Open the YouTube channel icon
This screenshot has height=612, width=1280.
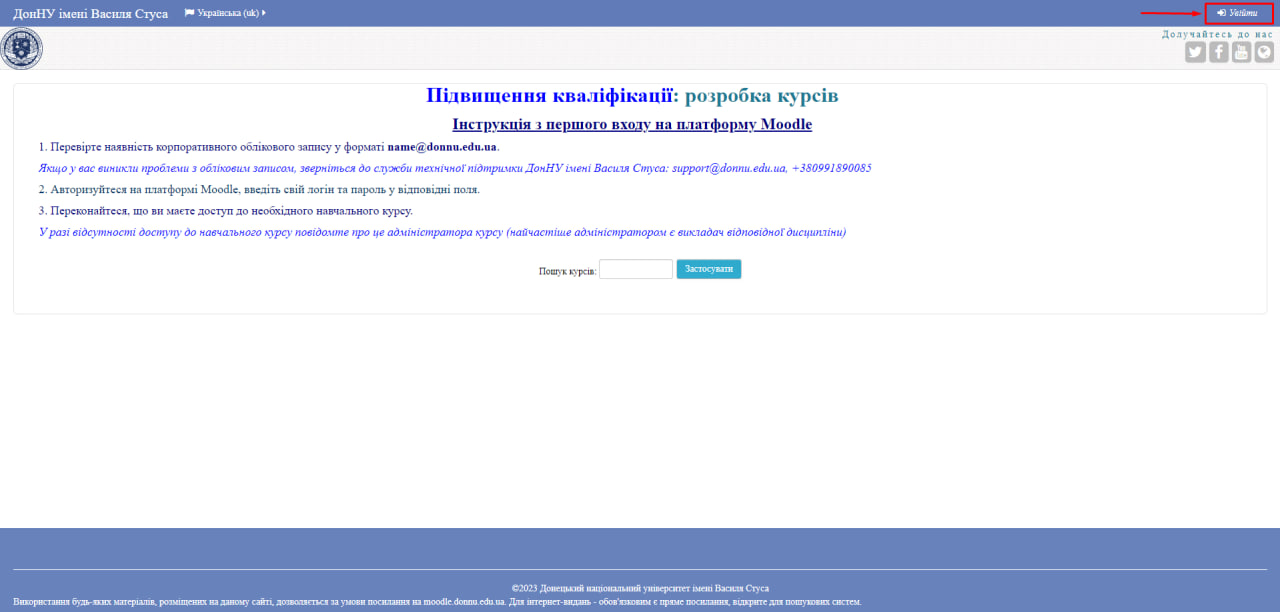tap(1241, 52)
